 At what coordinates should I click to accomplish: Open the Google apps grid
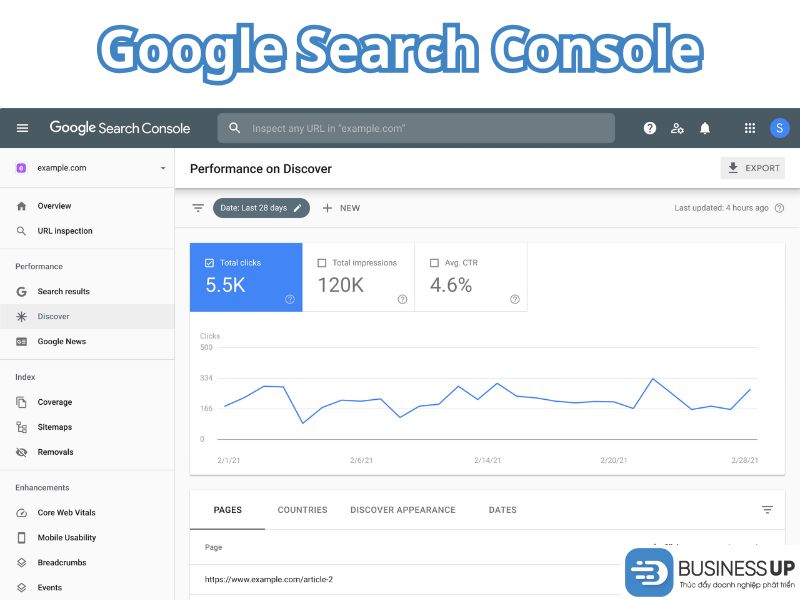[749, 128]
